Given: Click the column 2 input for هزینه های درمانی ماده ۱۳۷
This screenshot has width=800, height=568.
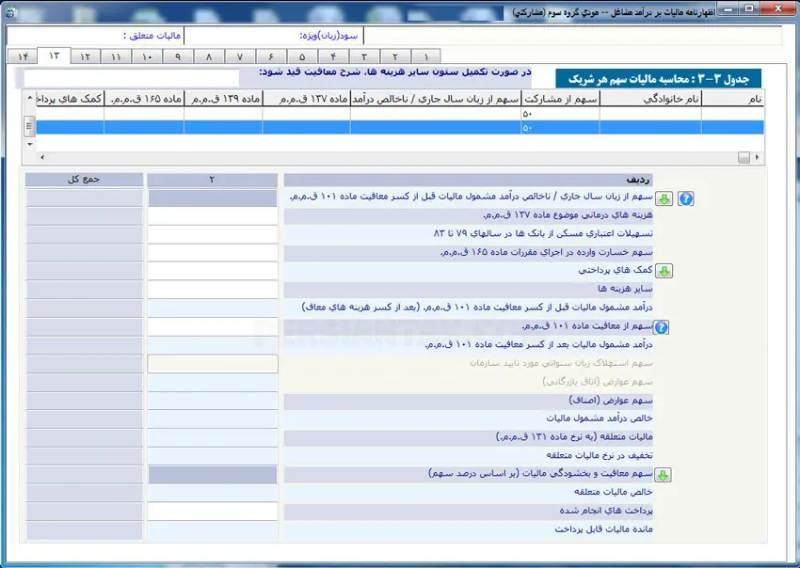Looking at the screenshot, I should [213, 216].
